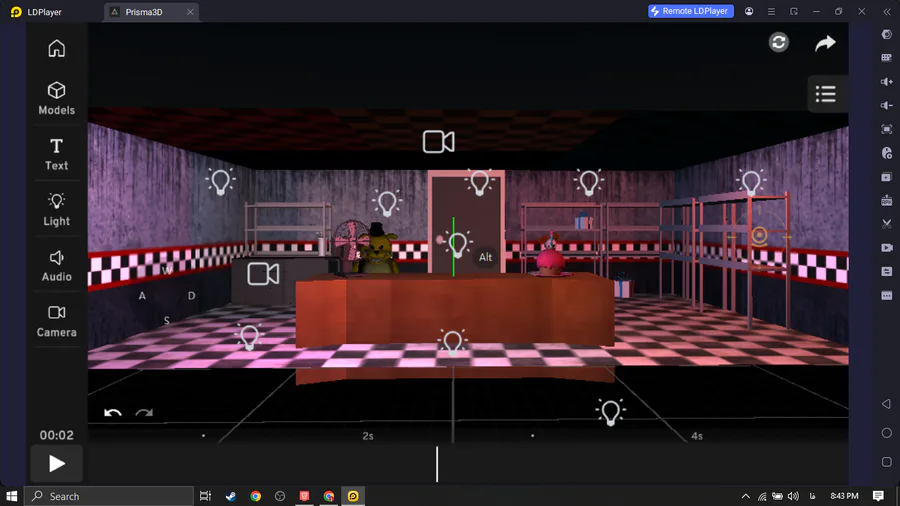Undo the last action

click(x=112, y=412)
